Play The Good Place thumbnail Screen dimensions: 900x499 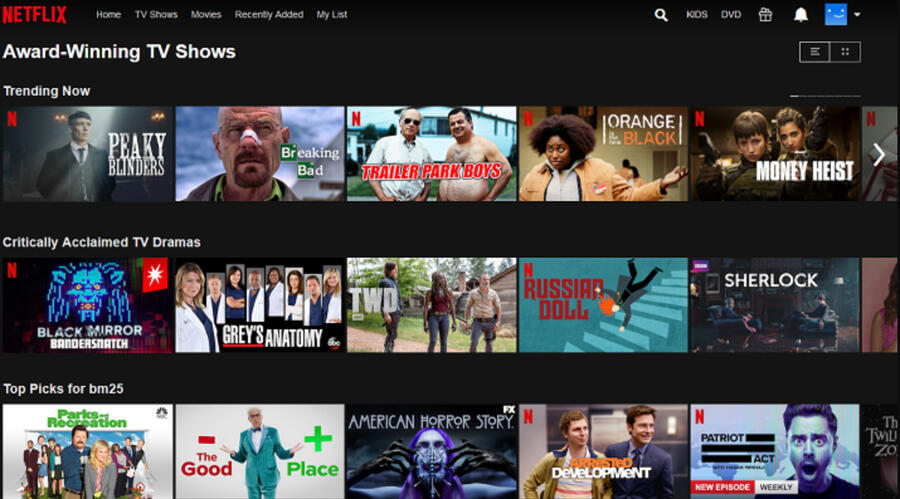coord(259,451)
